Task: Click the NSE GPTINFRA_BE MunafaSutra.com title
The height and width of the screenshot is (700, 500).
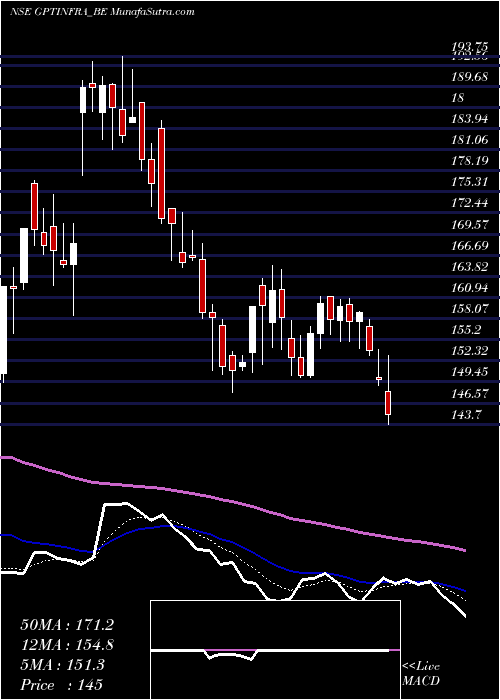Action: pyautogui.click(x=102, y=12)
